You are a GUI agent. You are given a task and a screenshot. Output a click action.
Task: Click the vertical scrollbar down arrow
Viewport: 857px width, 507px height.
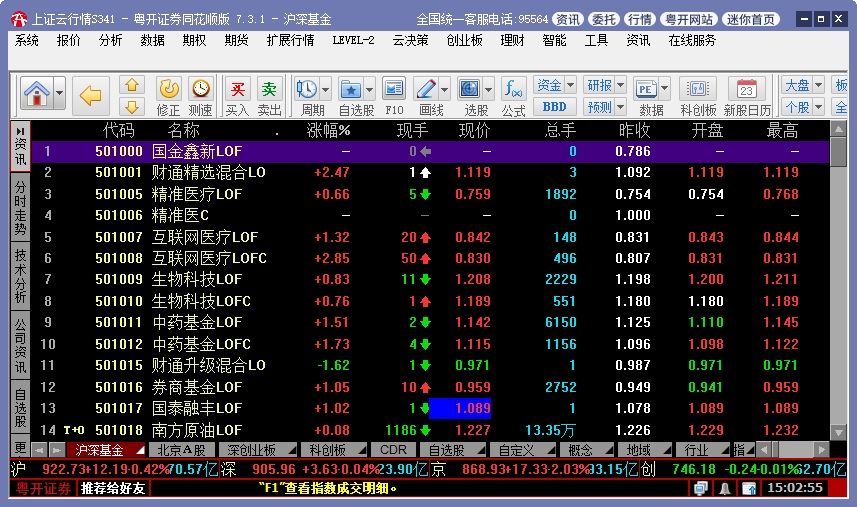838,432
